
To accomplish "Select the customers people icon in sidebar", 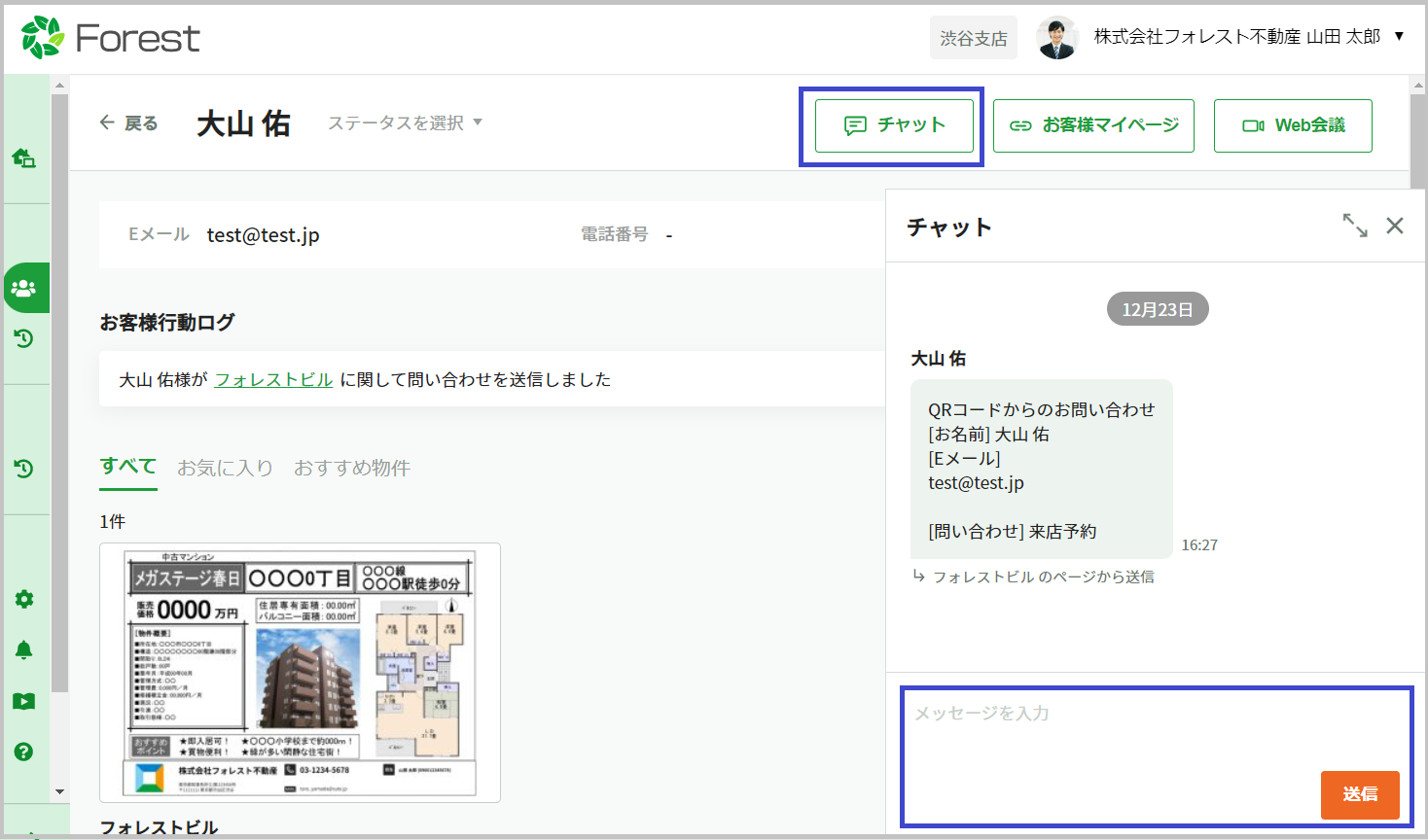I will coord(24,288).
